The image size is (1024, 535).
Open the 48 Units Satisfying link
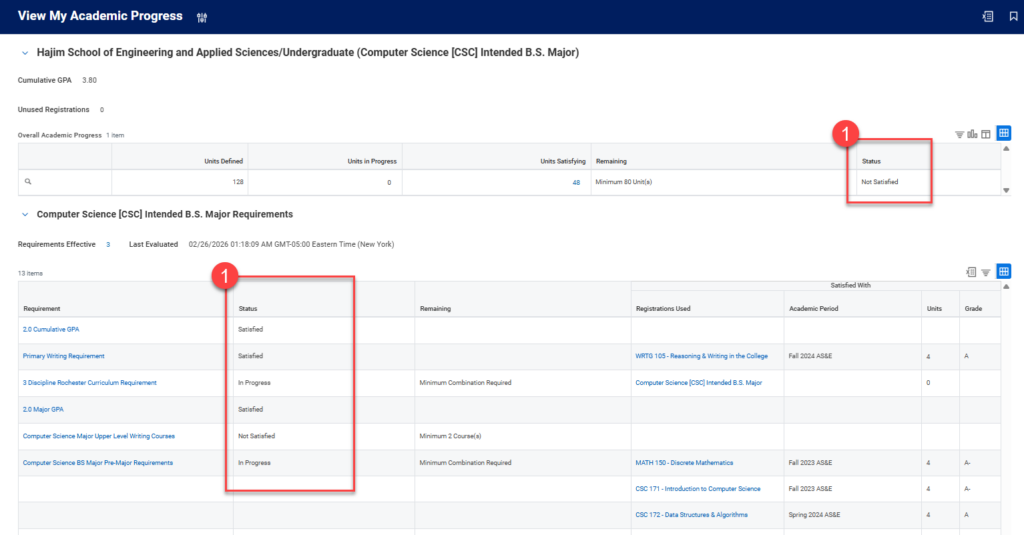pyautogui.click(x=576, y=182)
